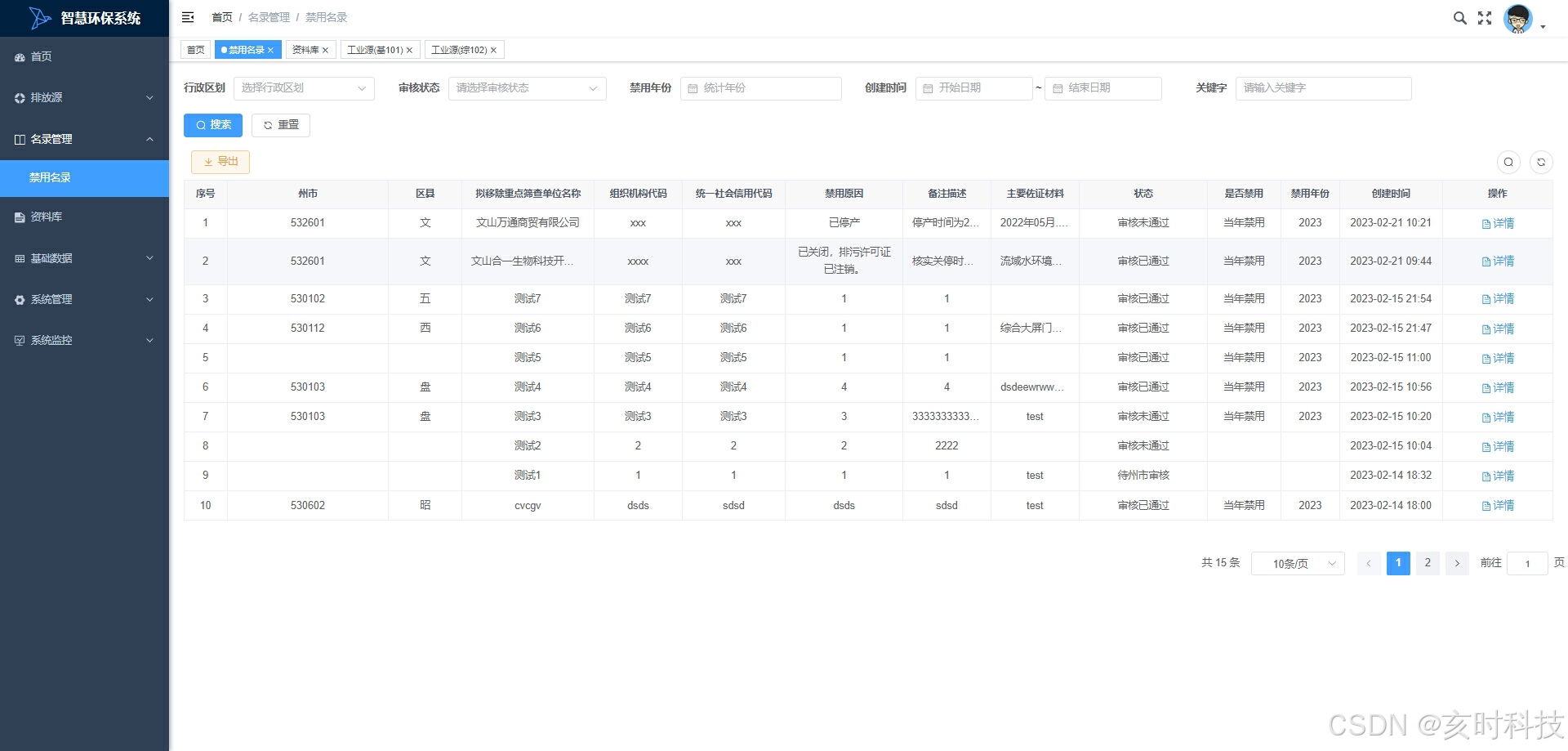
Task: Expand the 系统监控 sidebar menu
Action: (84, 340)
